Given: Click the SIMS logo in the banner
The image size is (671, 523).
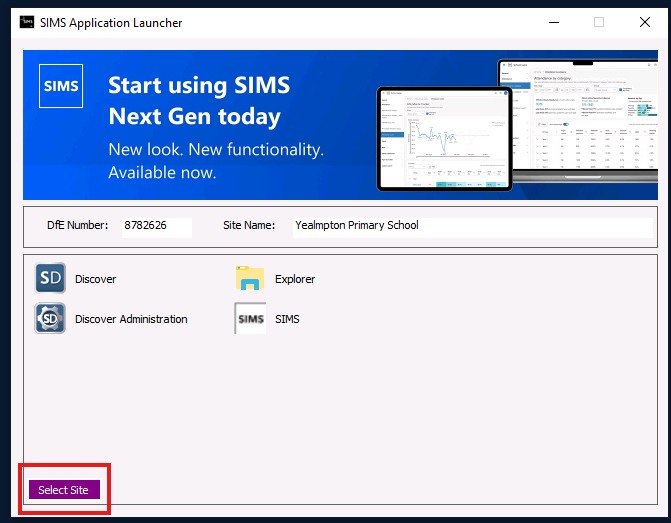Looking at the screenshot, I should (x=61, y=86).
